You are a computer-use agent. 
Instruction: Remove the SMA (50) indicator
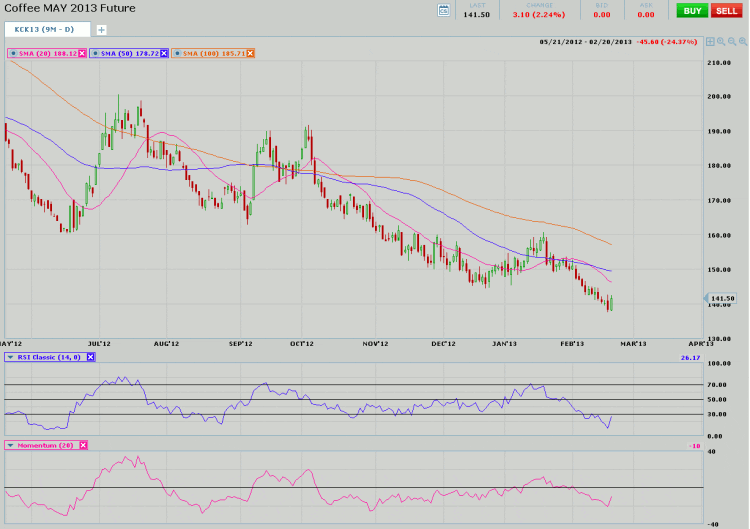[x=164, y=53]
